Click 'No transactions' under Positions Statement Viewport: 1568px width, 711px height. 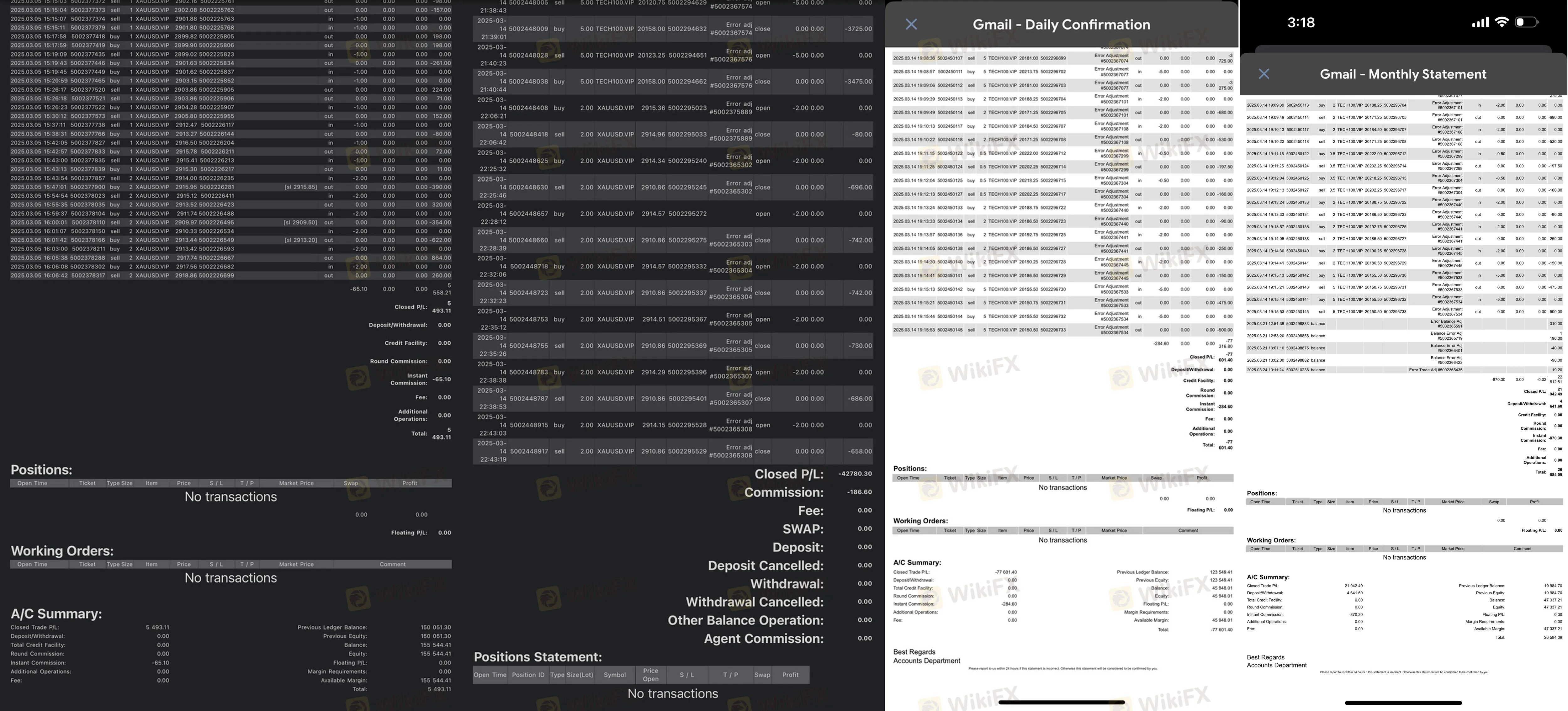point(672,694)
